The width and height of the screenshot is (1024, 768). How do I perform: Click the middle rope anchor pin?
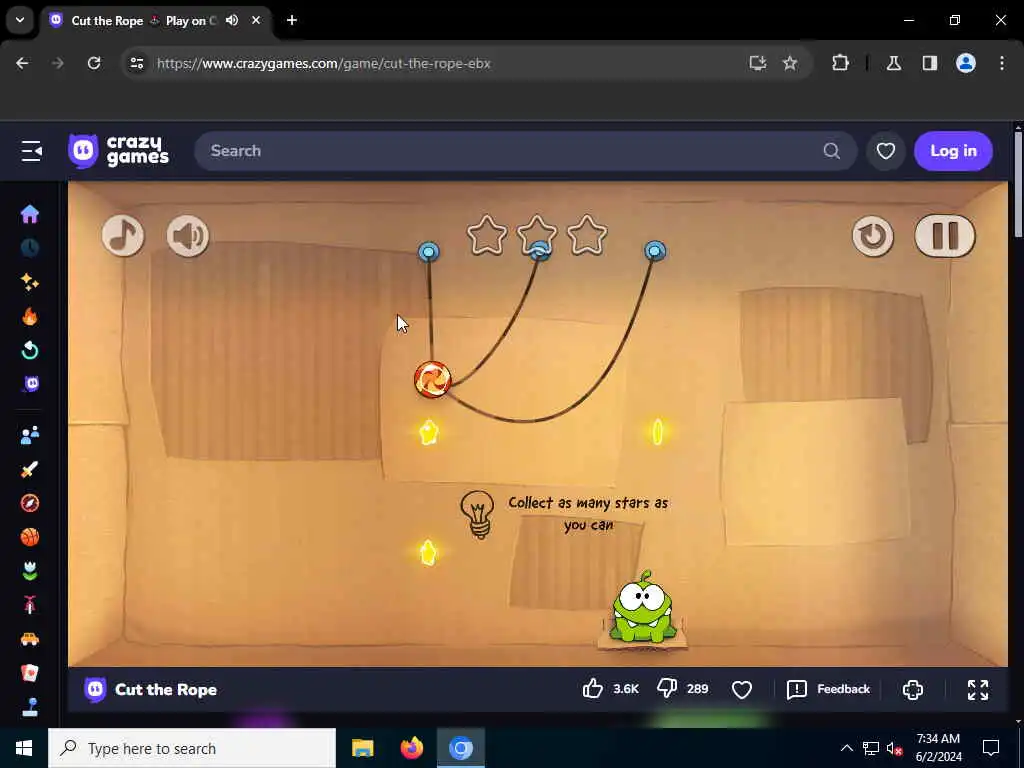[x=539, y=250]
